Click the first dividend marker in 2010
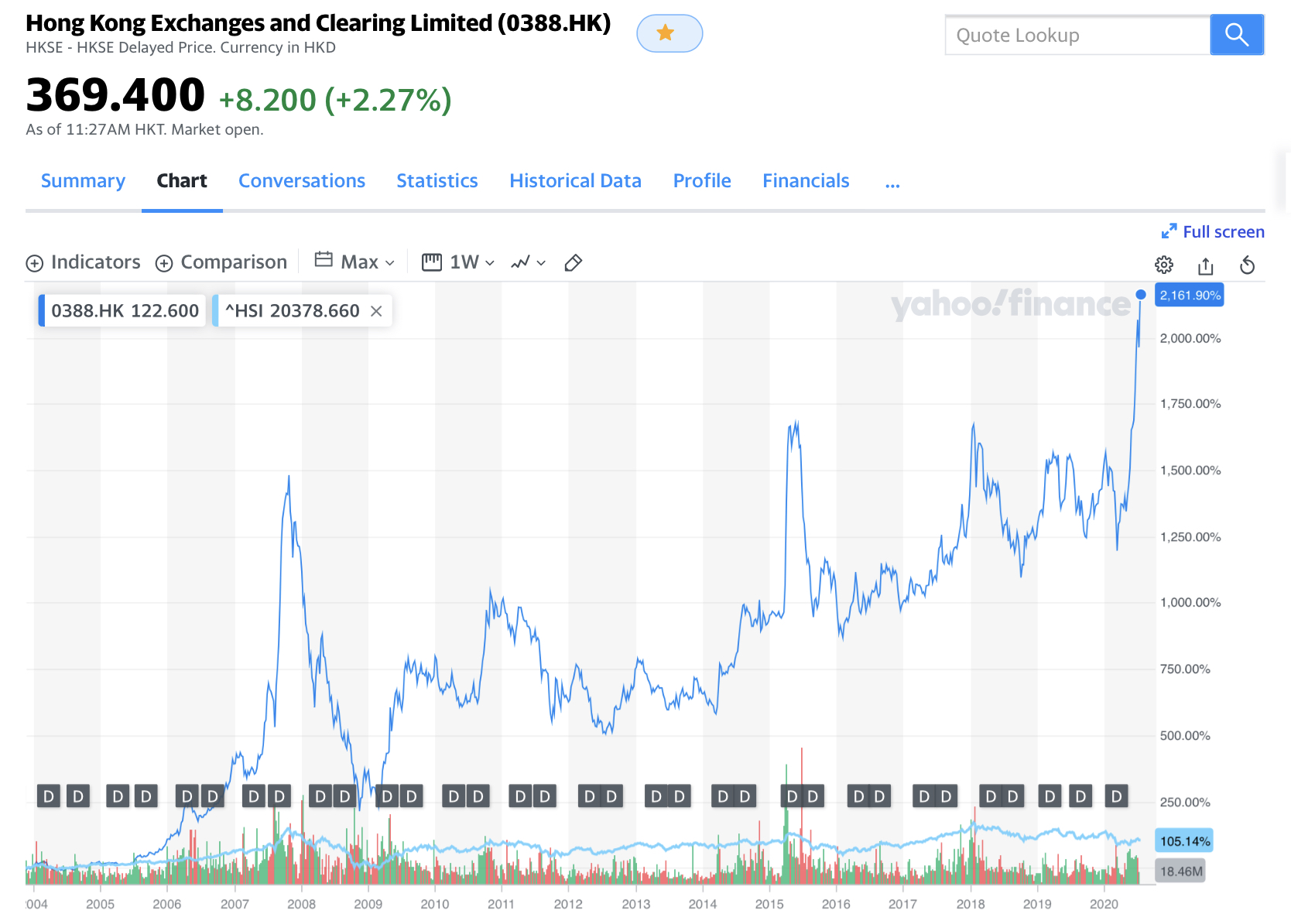This screenshot has height=924, width=1291. click(x=454, y=796)
